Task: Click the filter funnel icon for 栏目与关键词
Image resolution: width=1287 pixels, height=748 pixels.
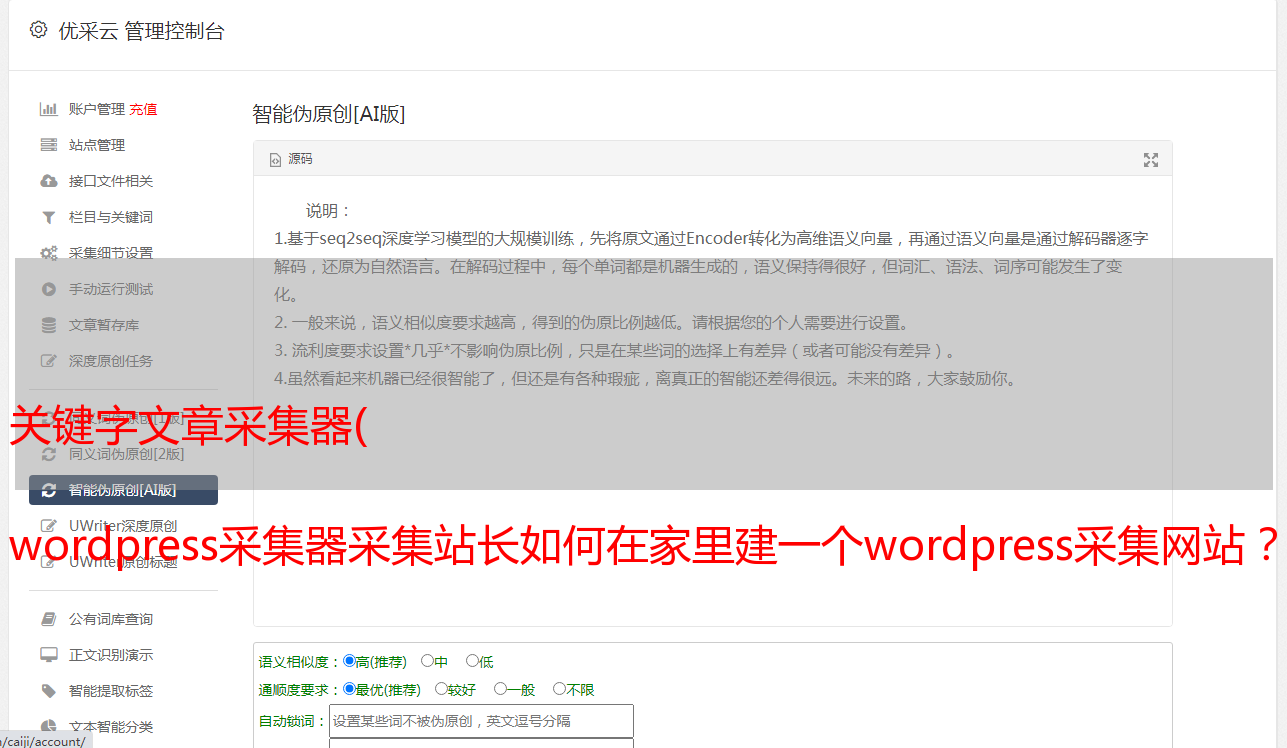Action: (x=48, y=217)
